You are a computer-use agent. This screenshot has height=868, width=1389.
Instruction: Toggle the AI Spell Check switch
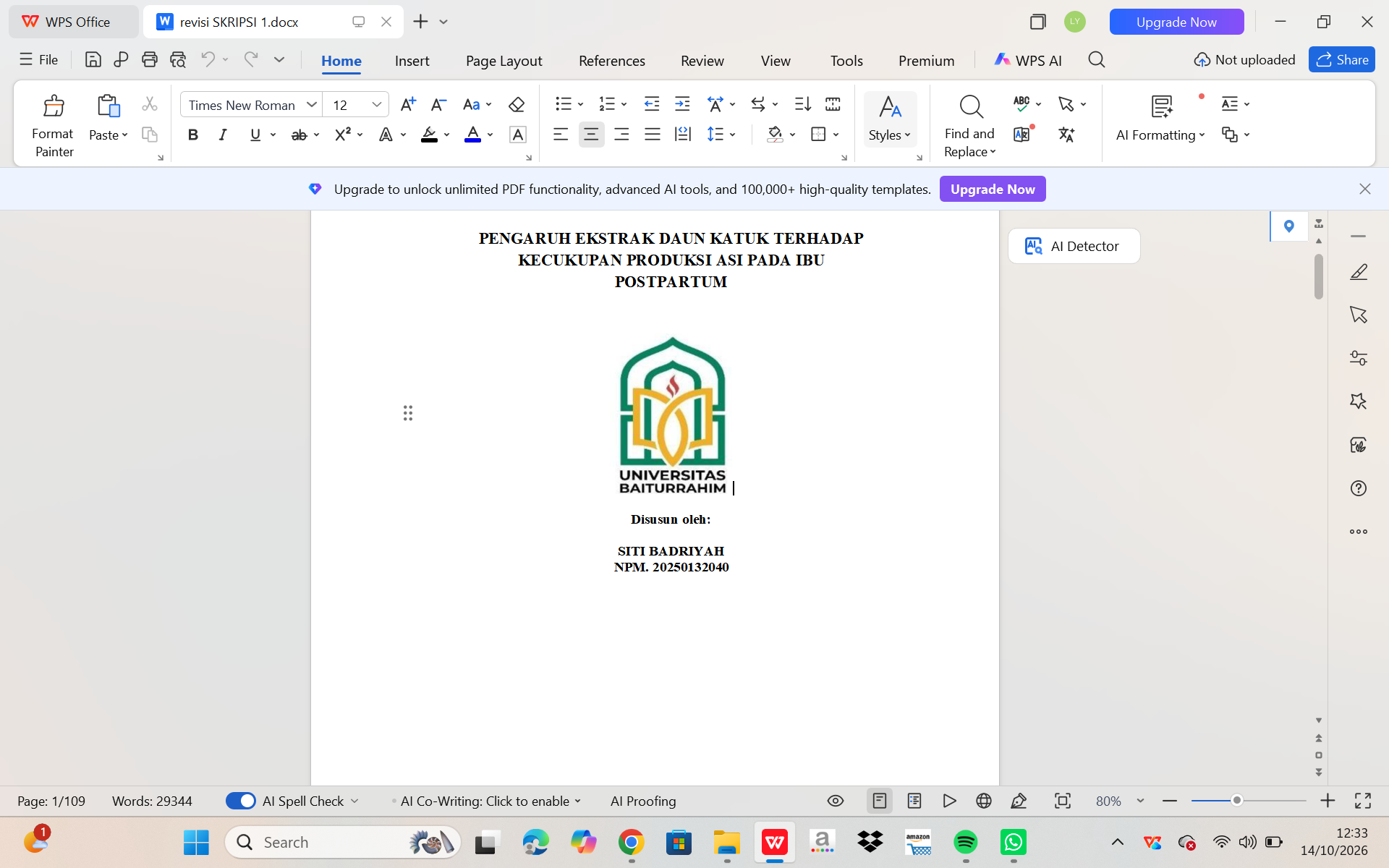[240, 801]
